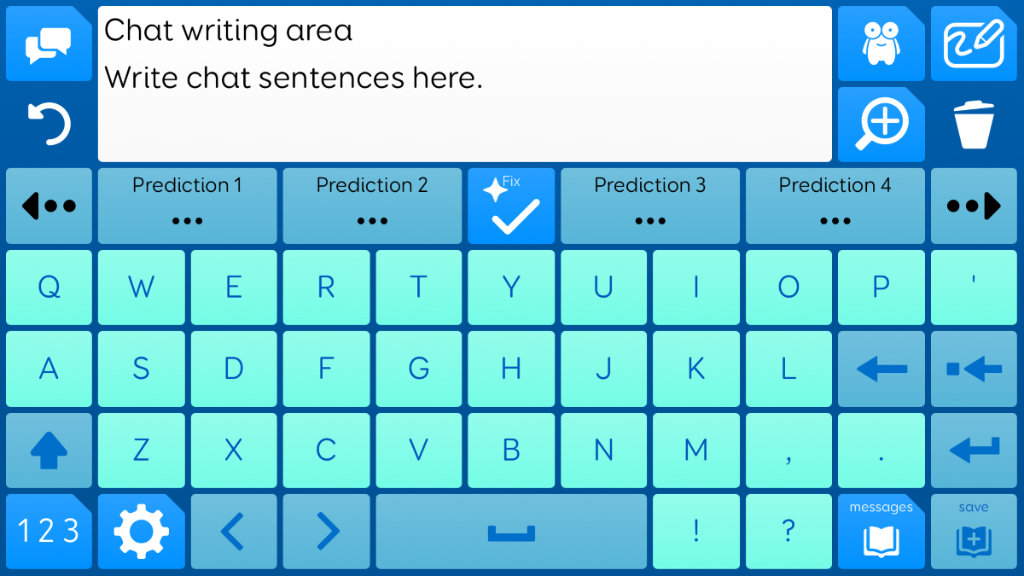
Task: Apply the Fix checkmark correction
Action: point(511,206)
